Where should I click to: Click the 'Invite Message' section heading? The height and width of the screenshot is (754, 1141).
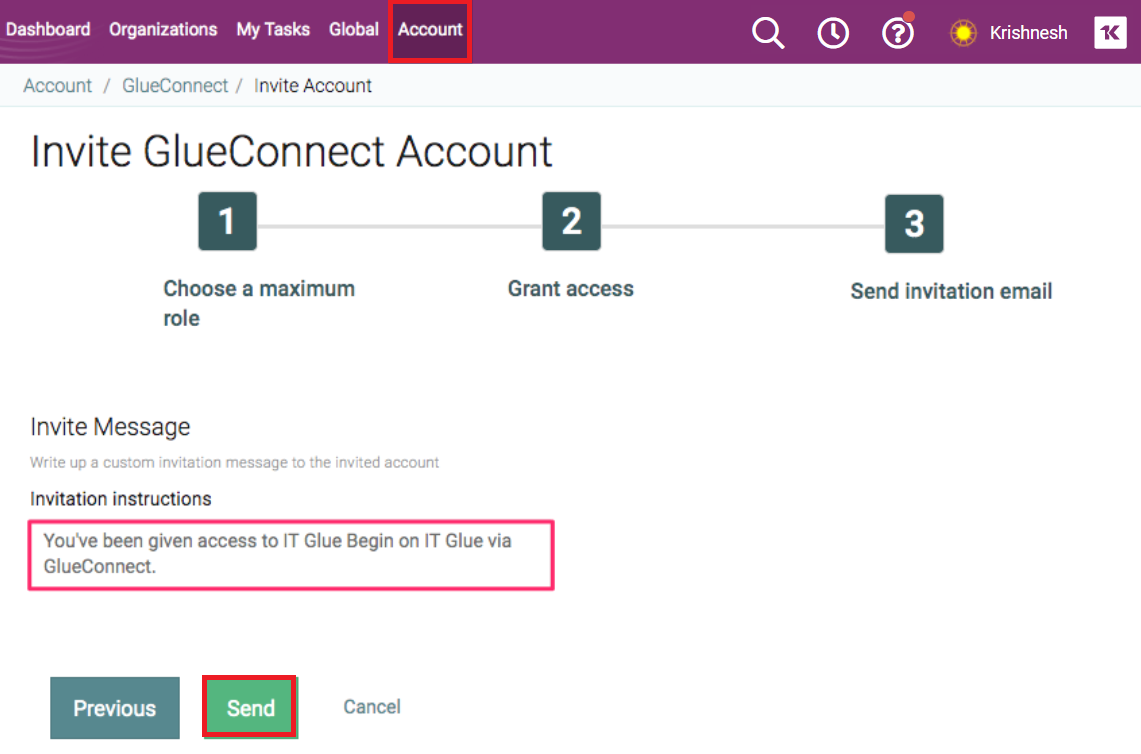click(x=110, y=426)
